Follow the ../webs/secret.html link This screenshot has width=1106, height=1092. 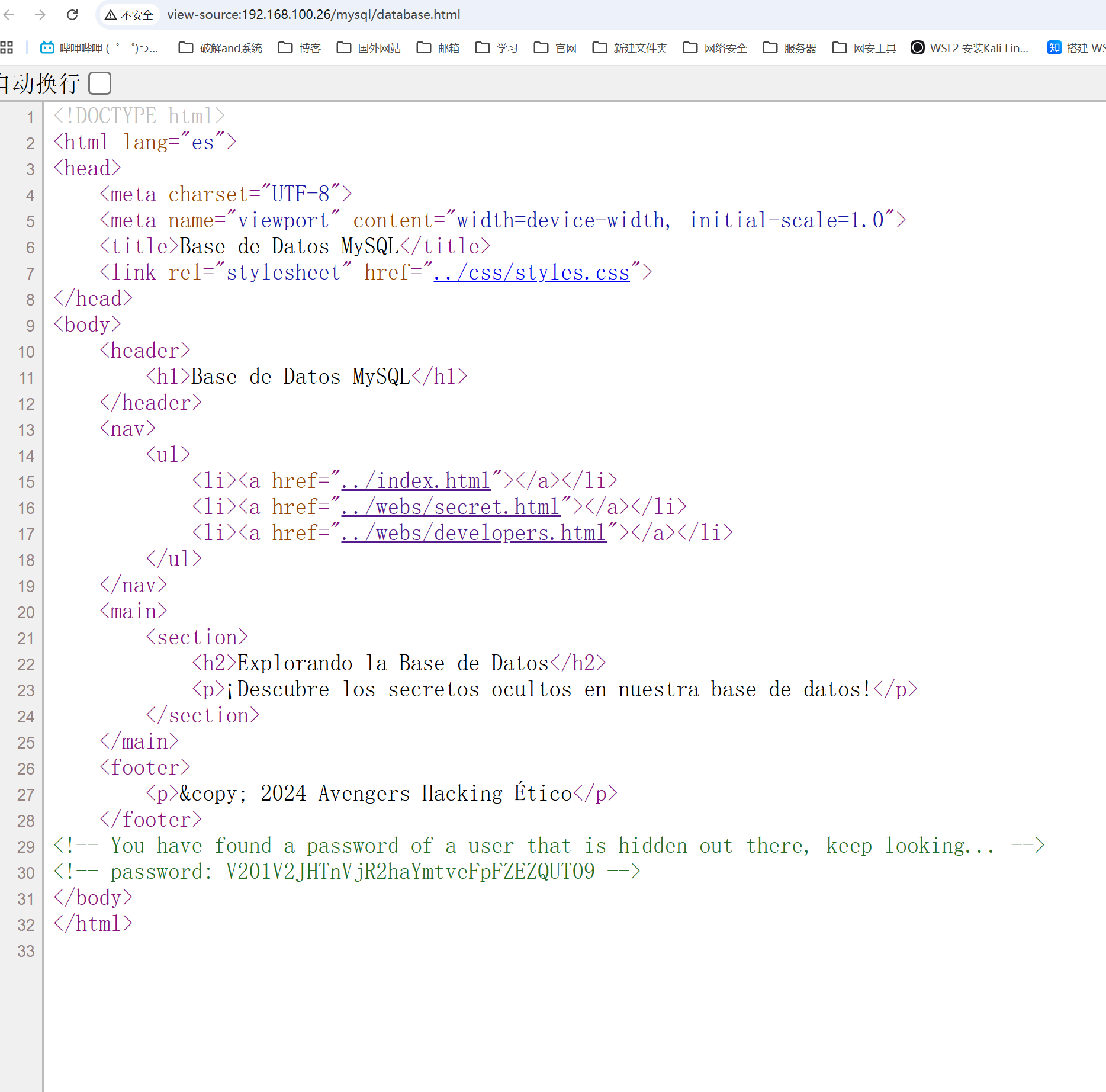pos(451,507)
